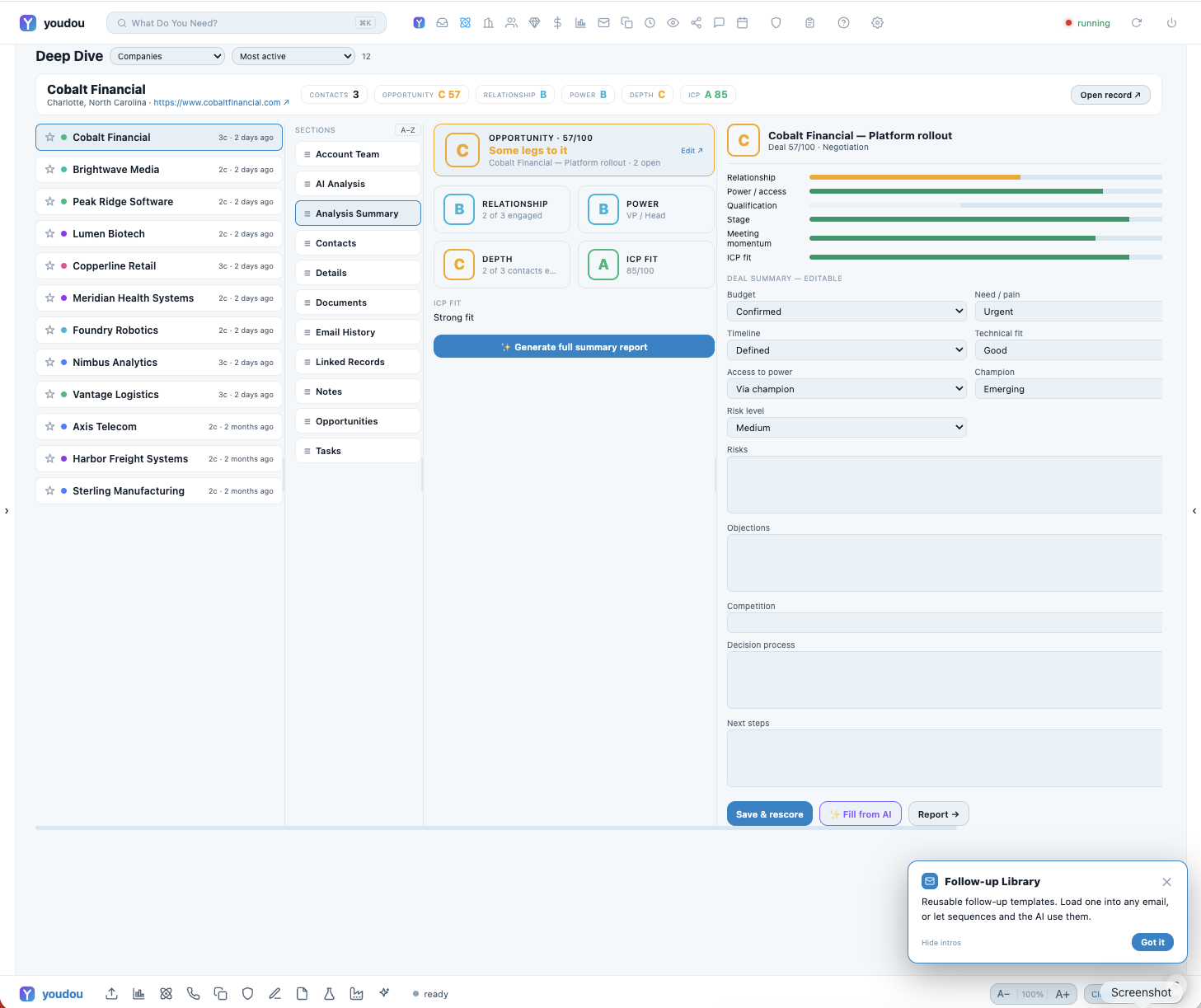The height and width of the screenshot is (1008, 1201).
Task: Click the sparkle icon in bottom bar
Action: click(x=384, y=992)
